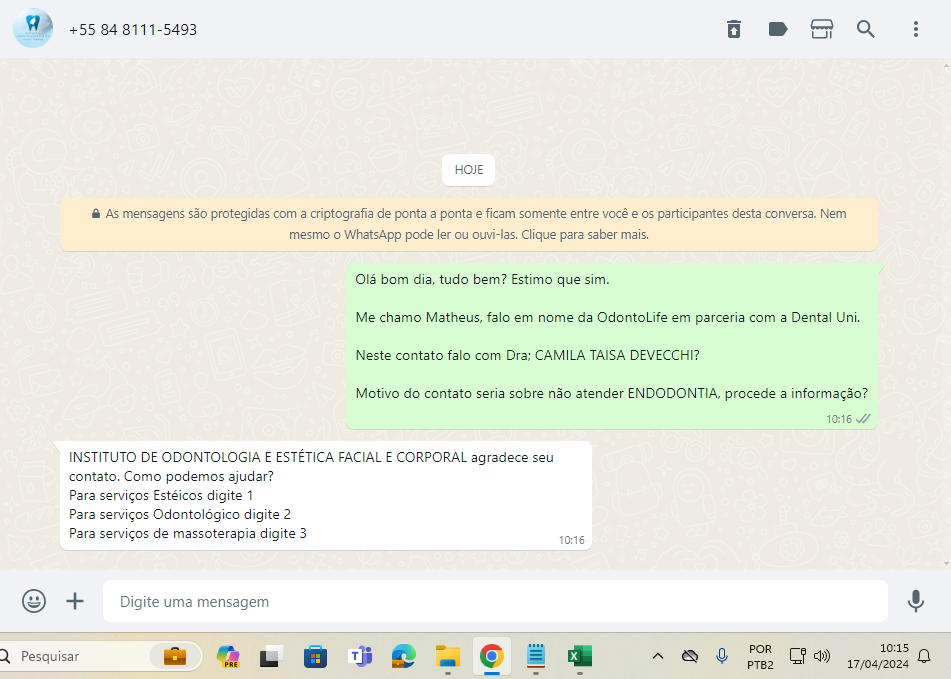This screenshot has height=679, width=951.
Task: Click the OneDrive cloud tray icon
Action: coord(690,656)
